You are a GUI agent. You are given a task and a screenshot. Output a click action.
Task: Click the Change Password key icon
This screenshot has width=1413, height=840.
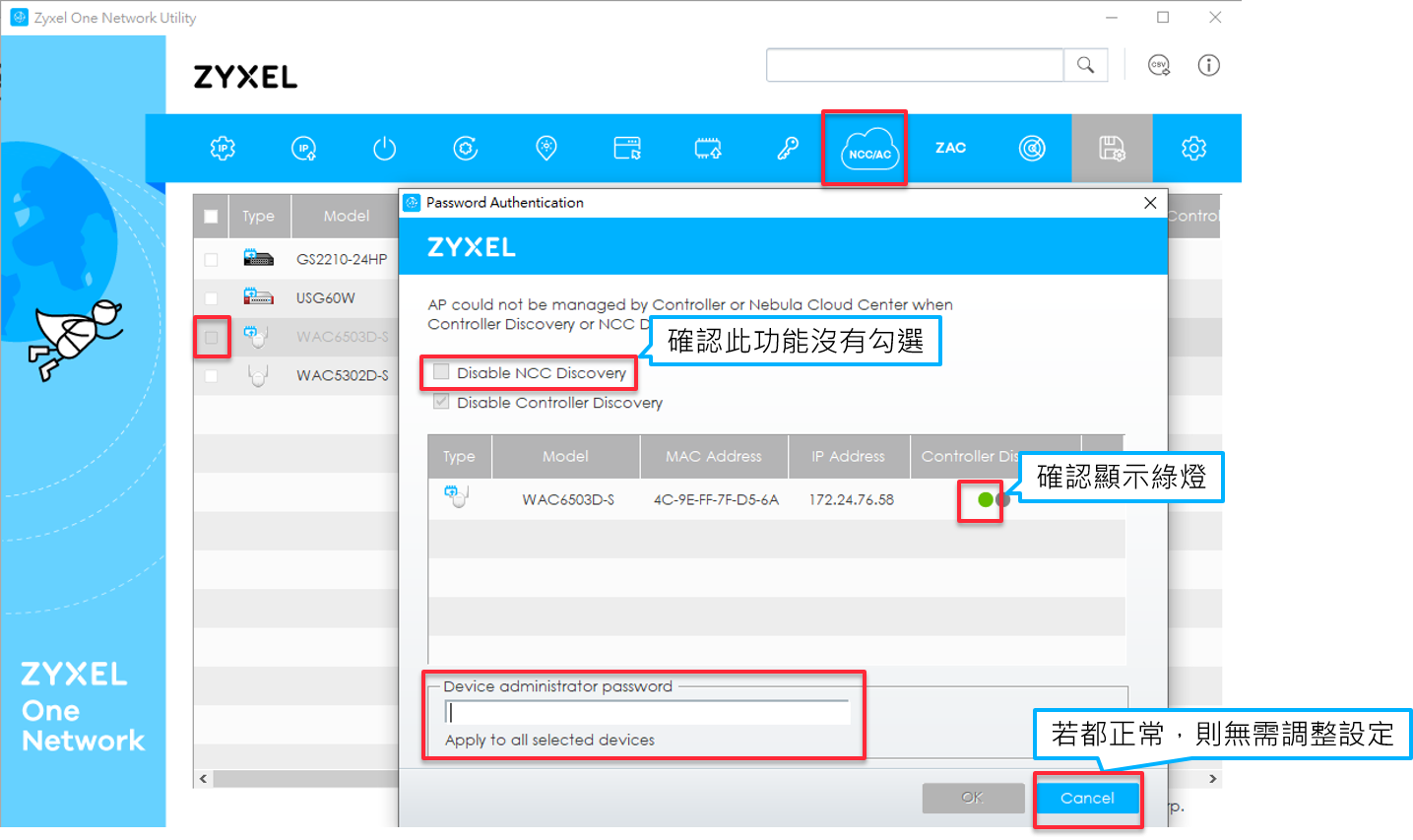tap(788, 149)
